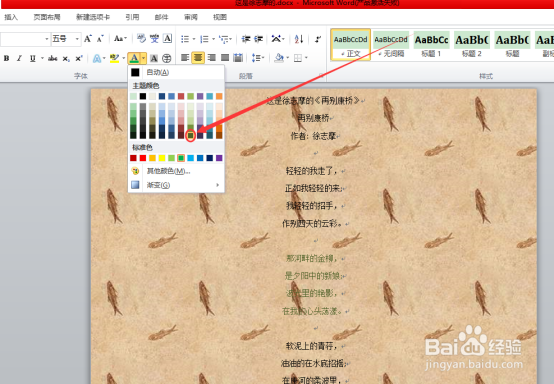The image size is (554, 384).
Task: Expand the borders dropdown arrow
Action: click(x=306, y=58)
